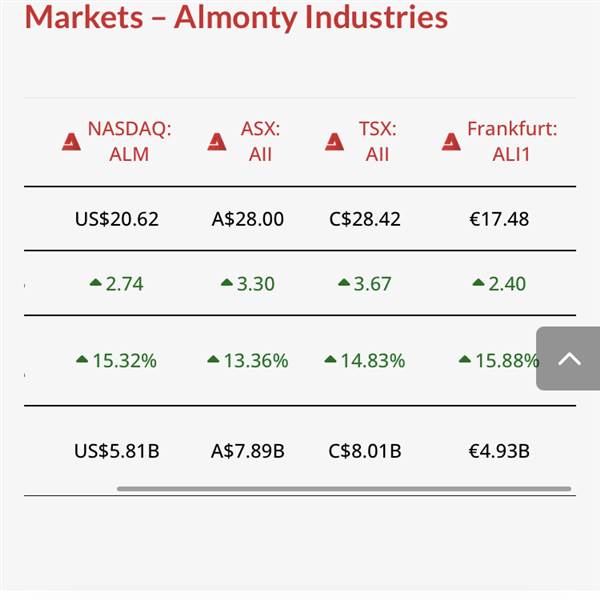600x600 pixels.
Task: Click the green up arrow beside 2.74
Action: [95, 284]
